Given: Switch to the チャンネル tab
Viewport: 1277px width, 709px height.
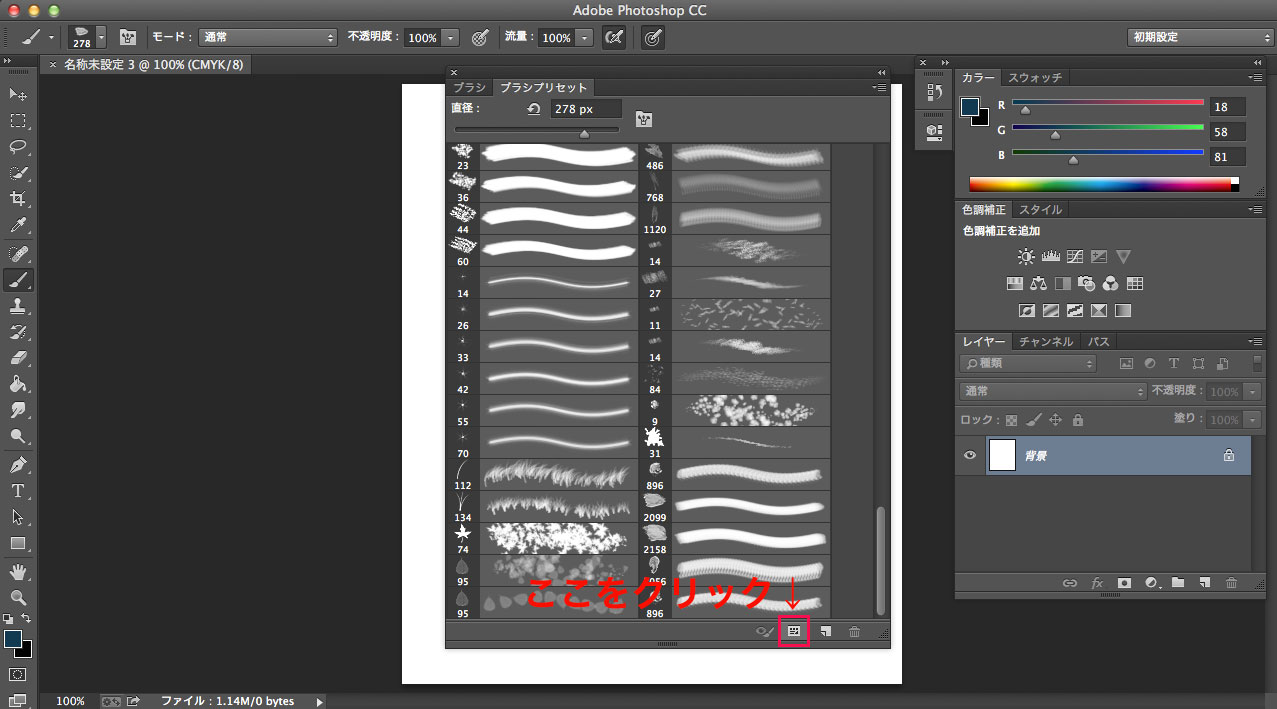Looking at the screenshot, I should click(1046, 341).
